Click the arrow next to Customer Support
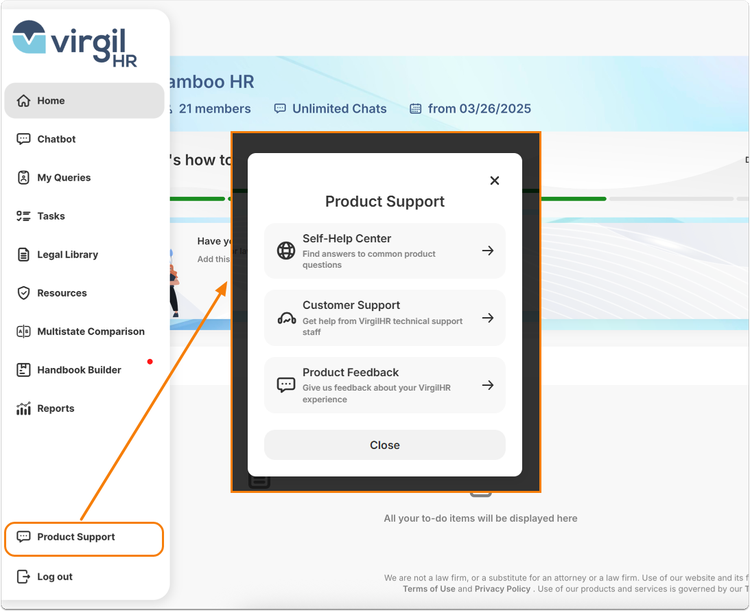Image resolution: width=750 pixels, height=611 pixels. coord(488,318)
